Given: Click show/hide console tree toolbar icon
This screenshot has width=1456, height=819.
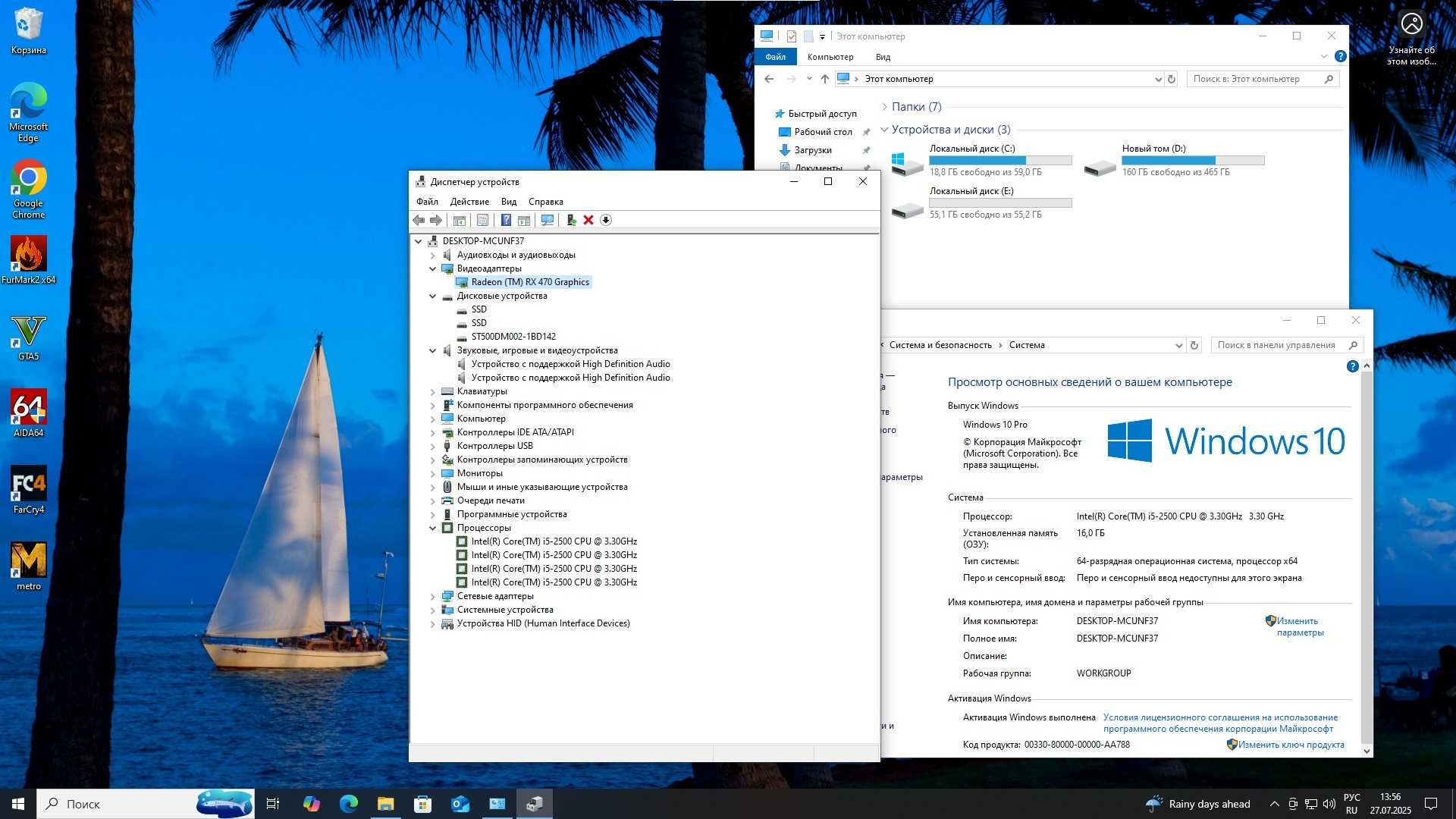Looking at the screenshot, I should [x=459, y=220].
